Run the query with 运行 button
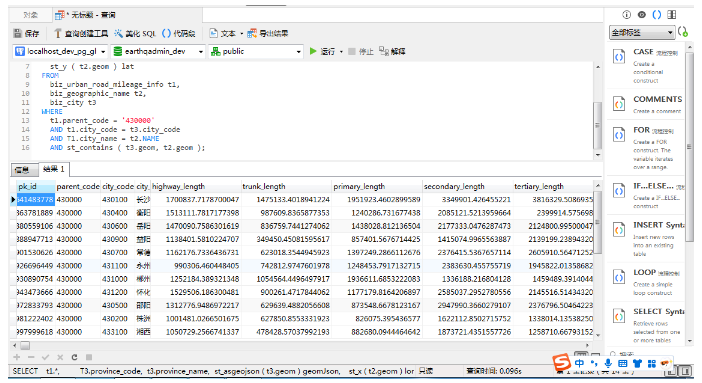This screenshot has width=702, height=383. coord(322,52)
